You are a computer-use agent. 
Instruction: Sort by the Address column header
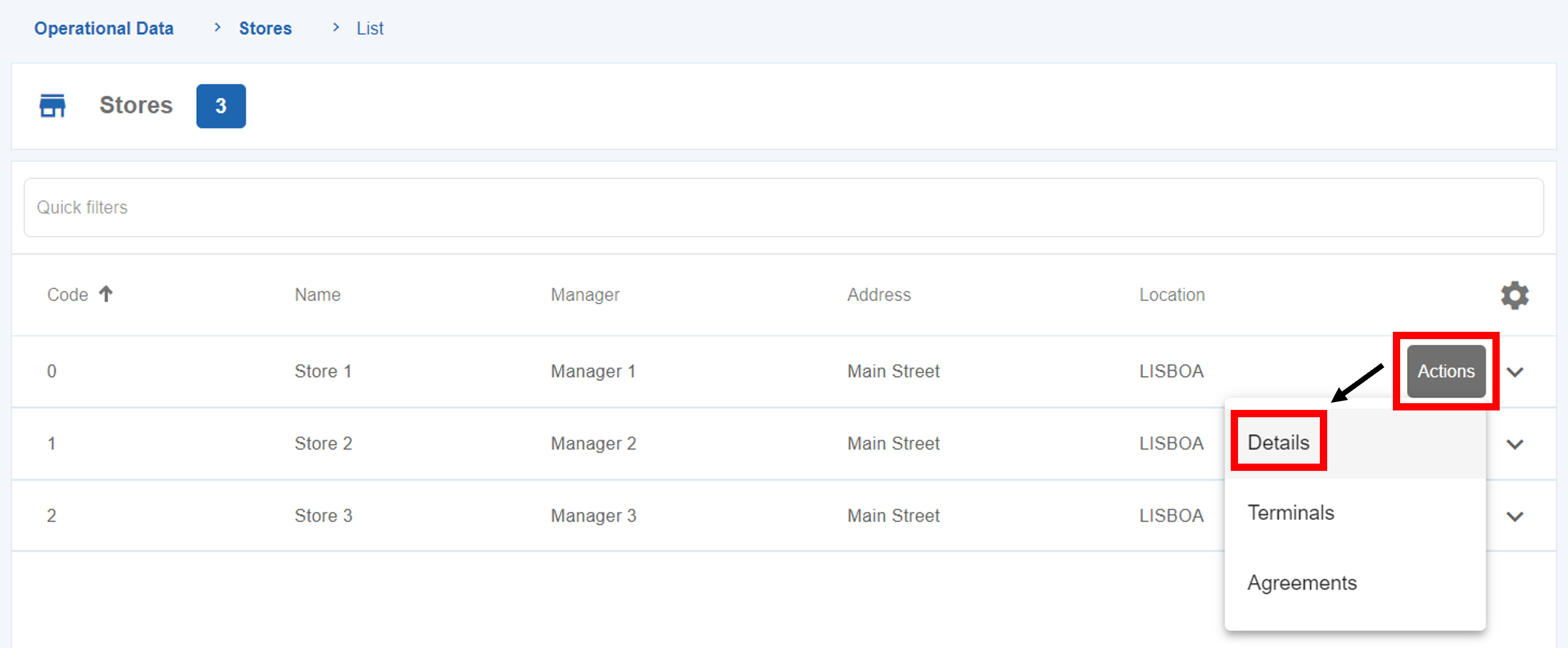[878, 295]
